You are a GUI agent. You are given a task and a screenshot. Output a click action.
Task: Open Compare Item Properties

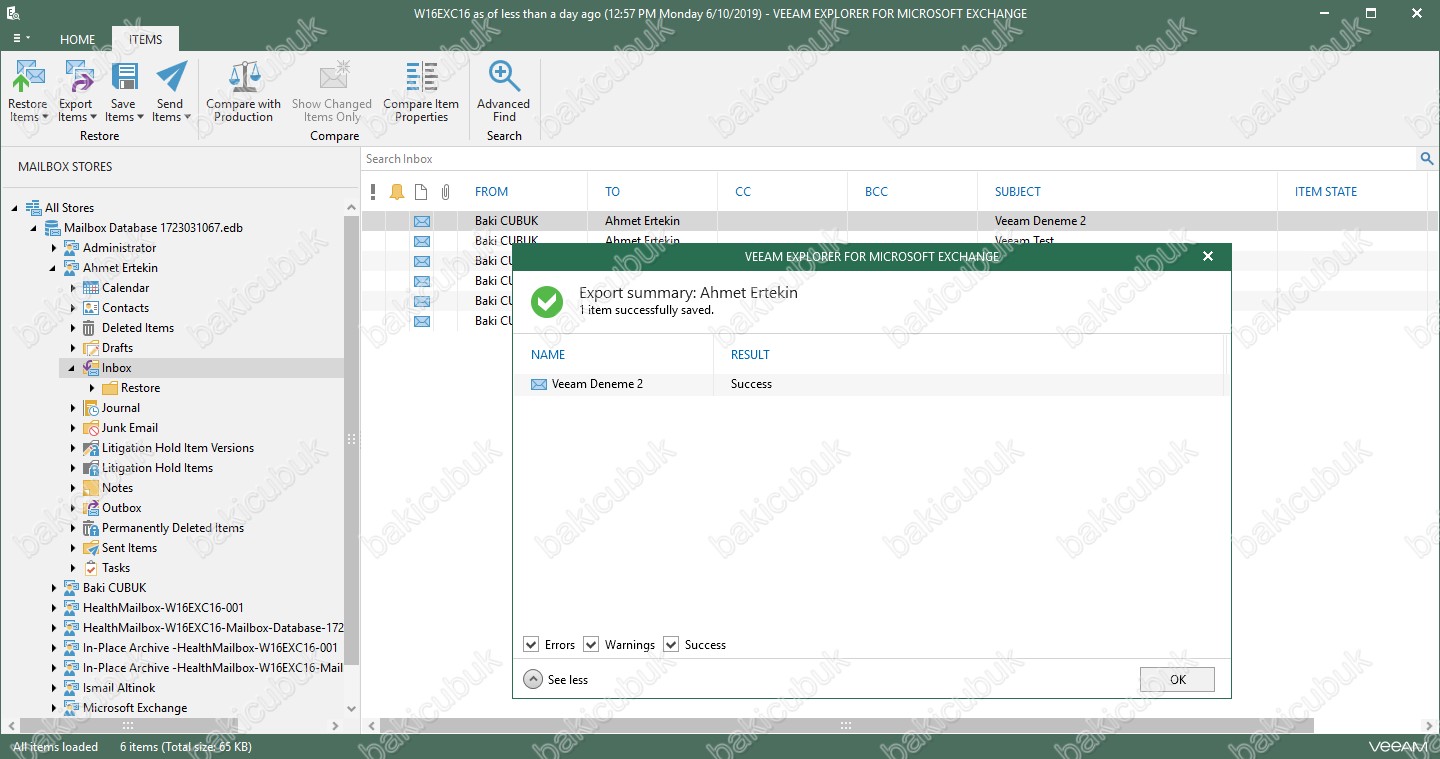tap(421, 91)
